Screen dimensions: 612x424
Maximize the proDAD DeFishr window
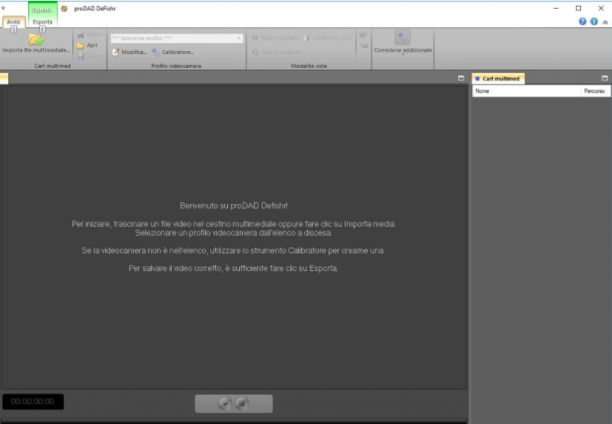pyautogui.click(x=578, y=8)
